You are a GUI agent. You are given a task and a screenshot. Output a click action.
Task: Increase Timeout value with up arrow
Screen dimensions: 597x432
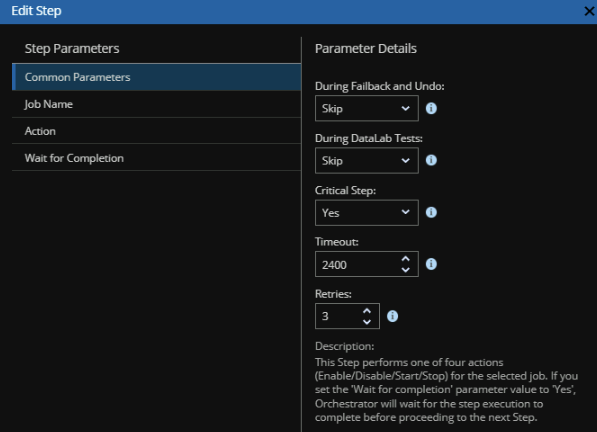tap(405, 259)
